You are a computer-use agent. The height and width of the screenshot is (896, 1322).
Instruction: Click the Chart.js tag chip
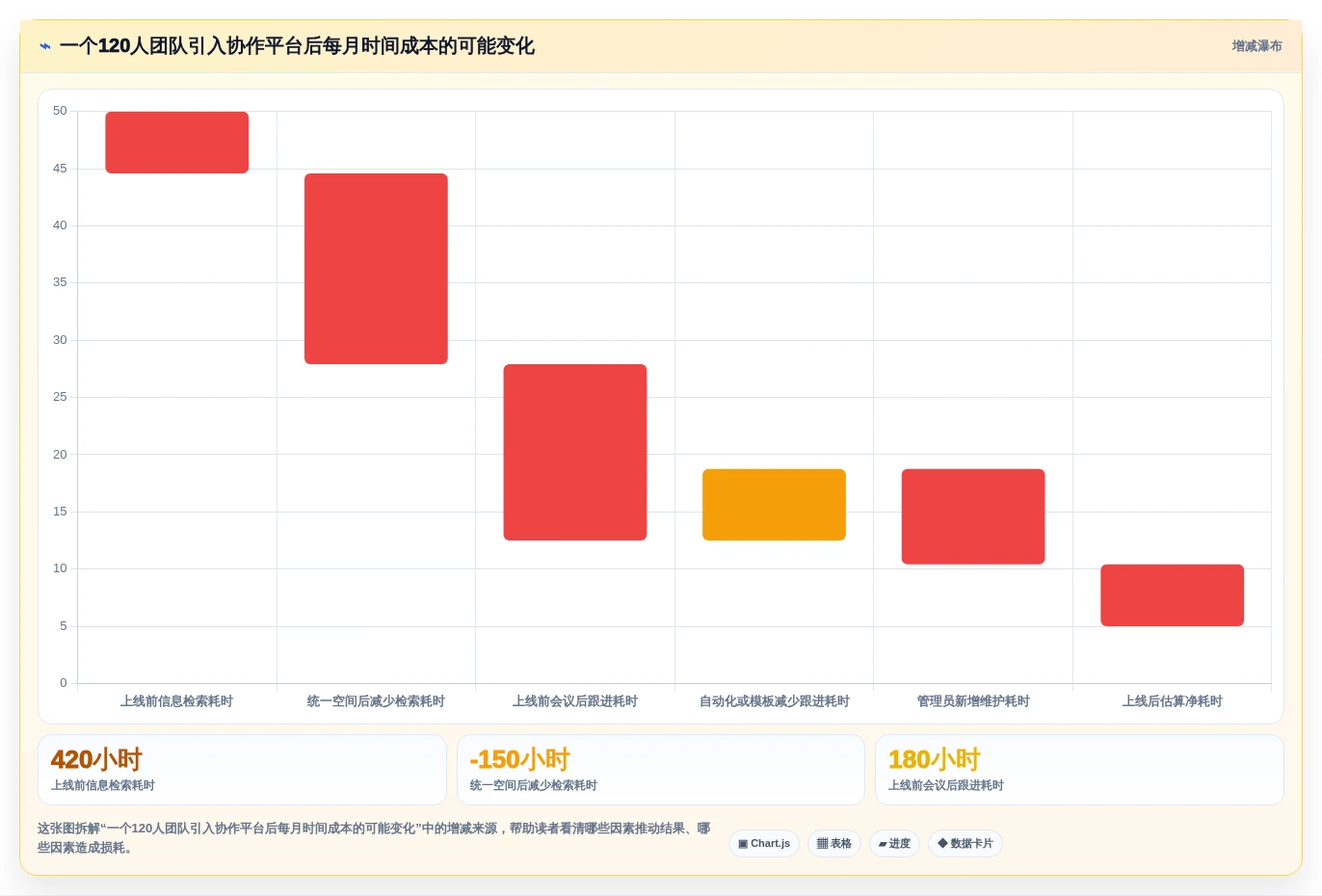tap(764, 844)
